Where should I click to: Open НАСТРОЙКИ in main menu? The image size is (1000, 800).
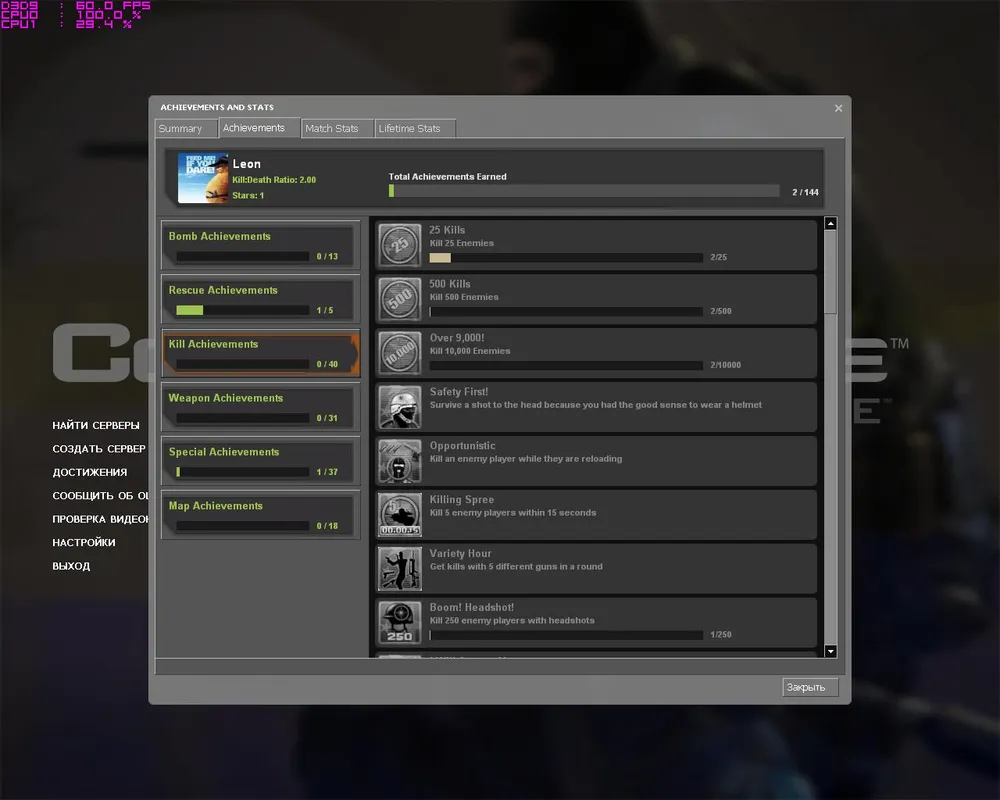pyautogui.click(x=84, y=542)
